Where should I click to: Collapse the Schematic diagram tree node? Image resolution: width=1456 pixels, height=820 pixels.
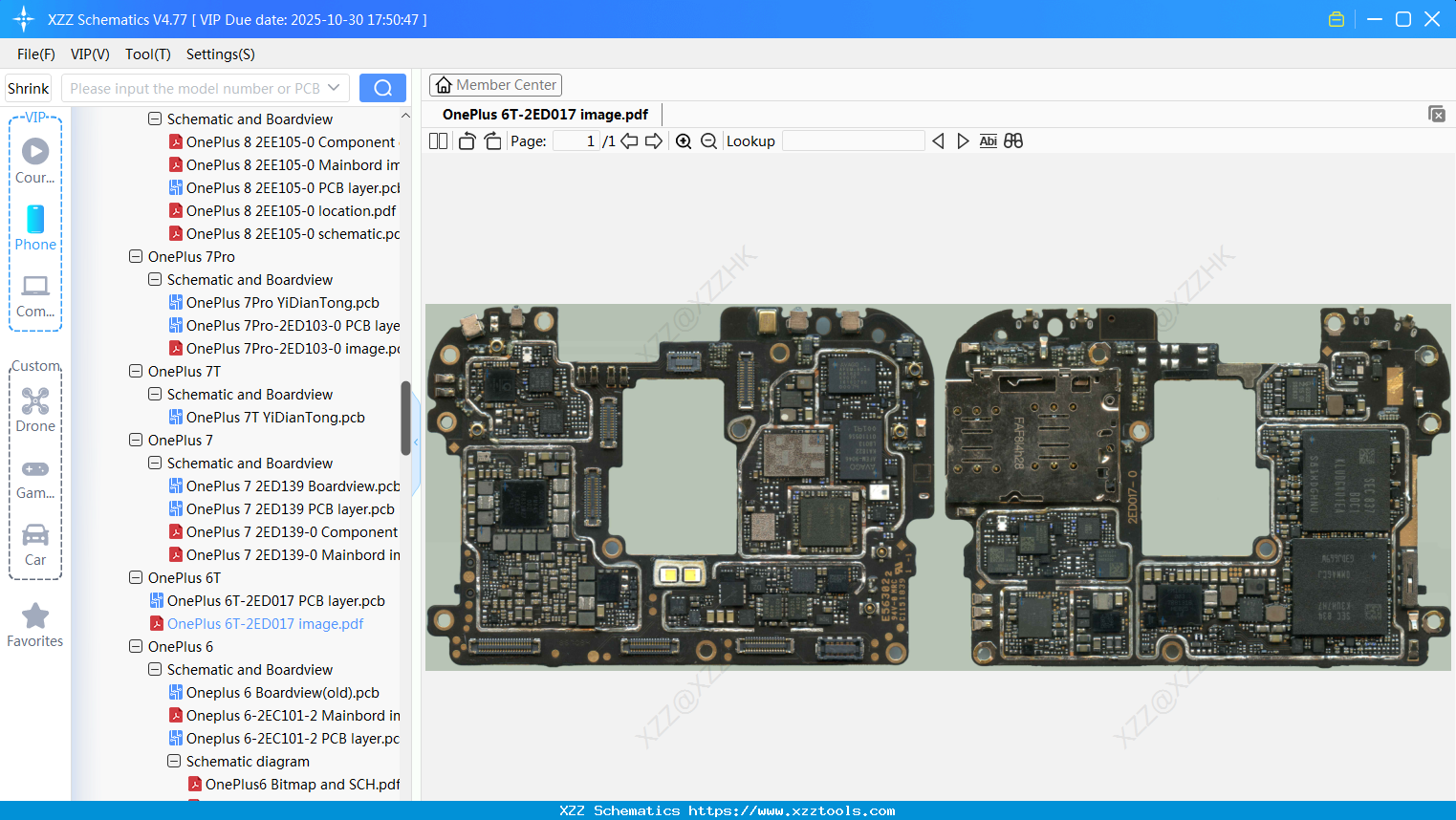[174, 762]
